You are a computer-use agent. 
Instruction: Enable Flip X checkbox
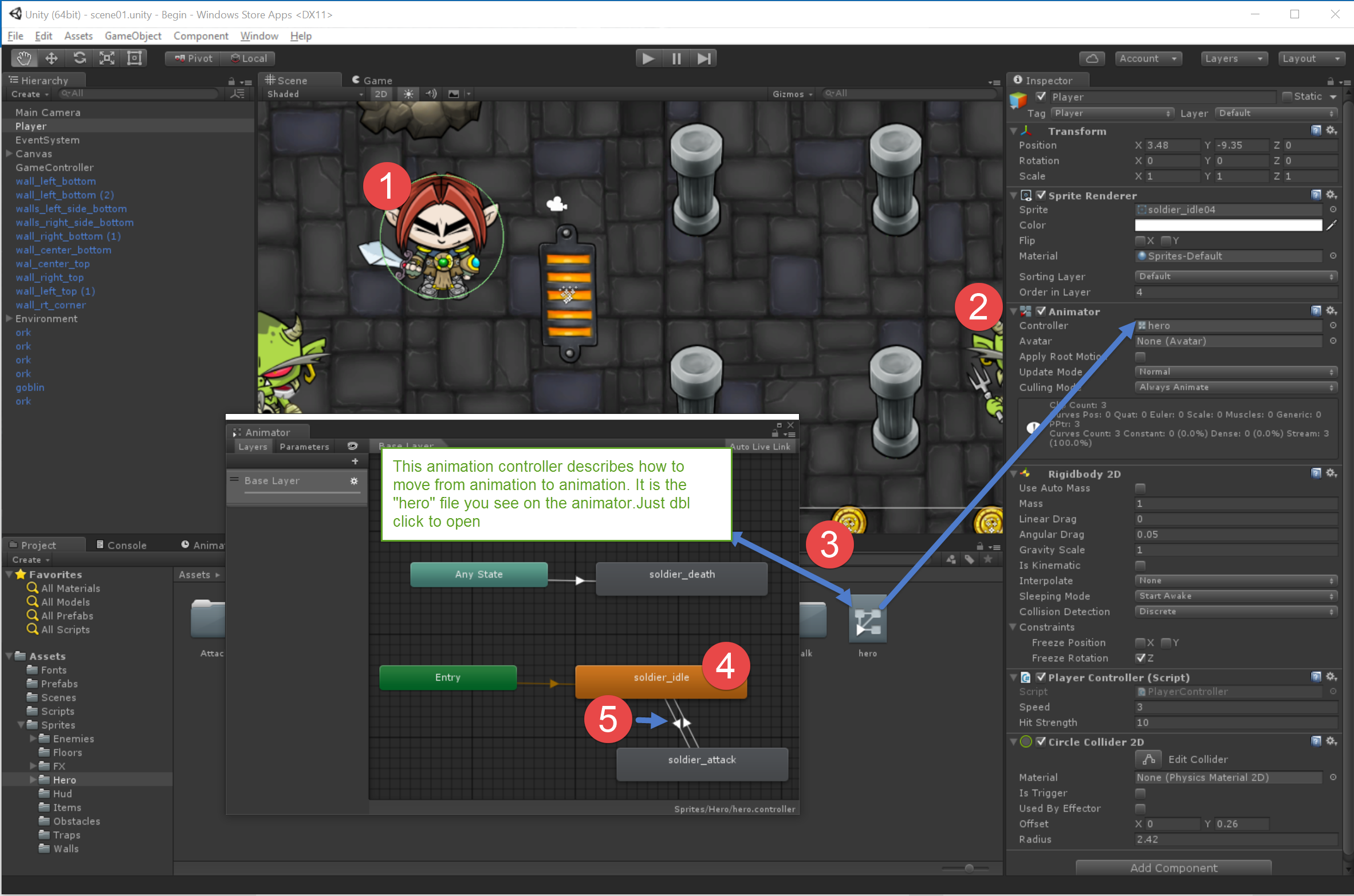tap(1140, 240)
